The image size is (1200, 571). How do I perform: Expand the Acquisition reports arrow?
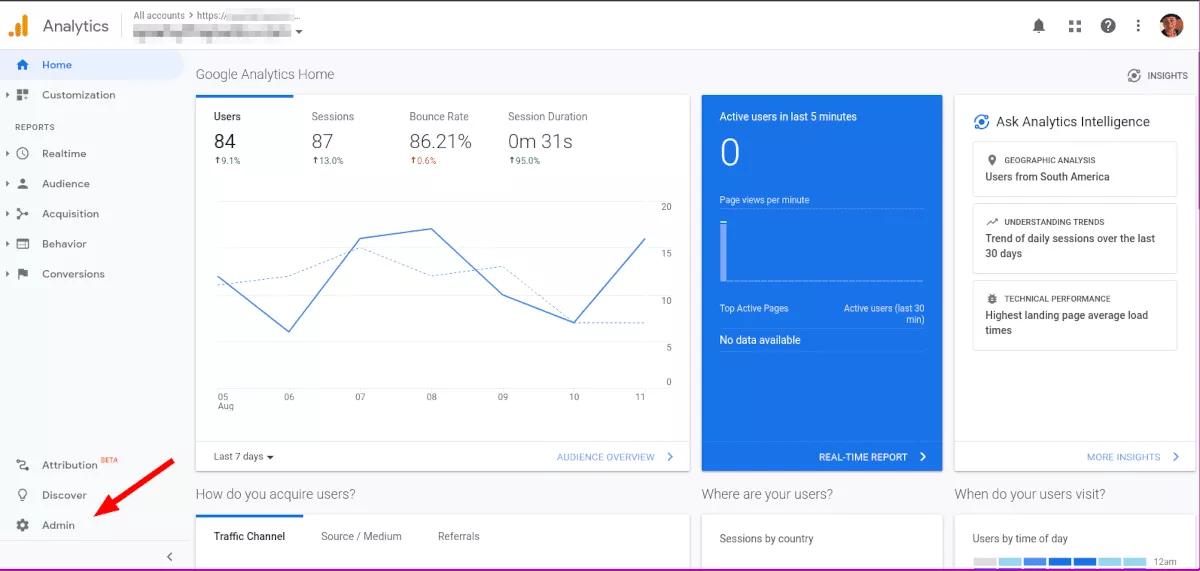8,214
